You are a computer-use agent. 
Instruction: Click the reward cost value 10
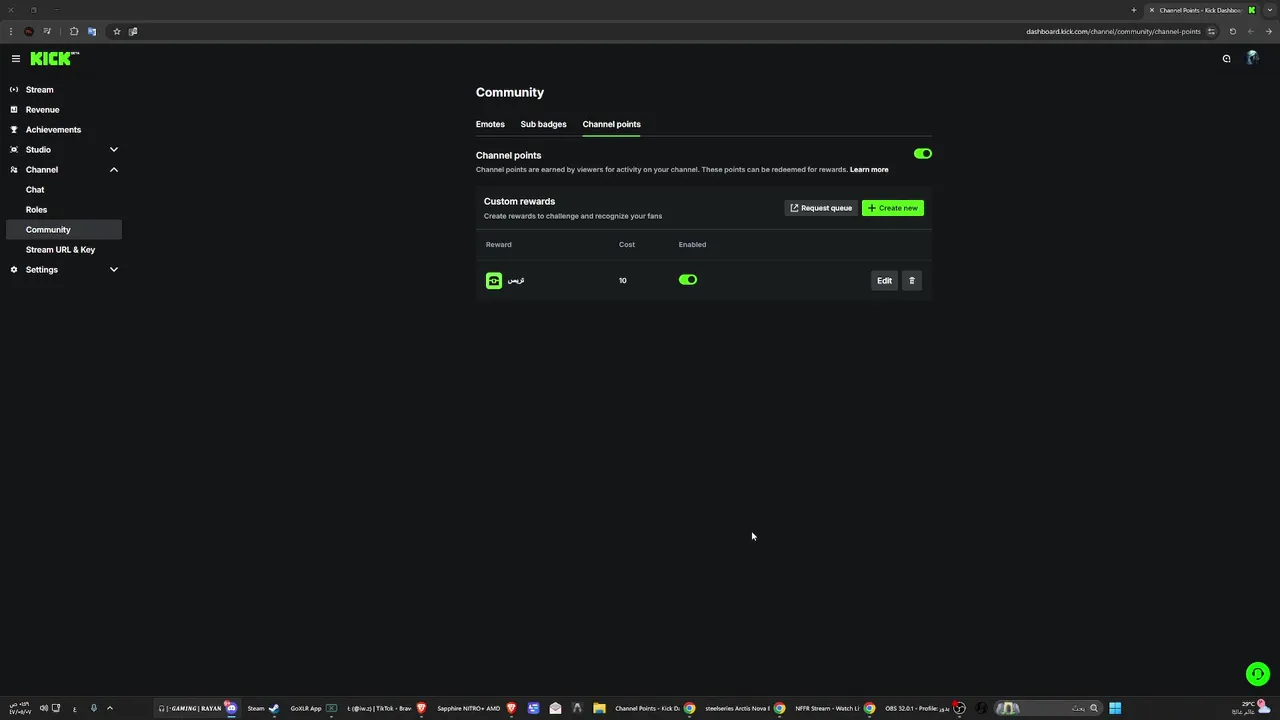[x=623, y=281]
